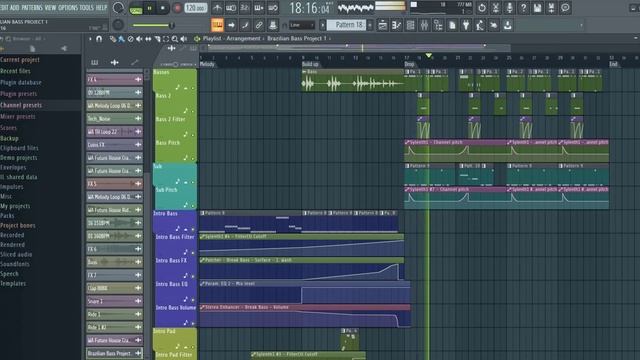Toggle overdub blend recording icon
The width and height of the screenshot is (640, 360).
[259, 8]
